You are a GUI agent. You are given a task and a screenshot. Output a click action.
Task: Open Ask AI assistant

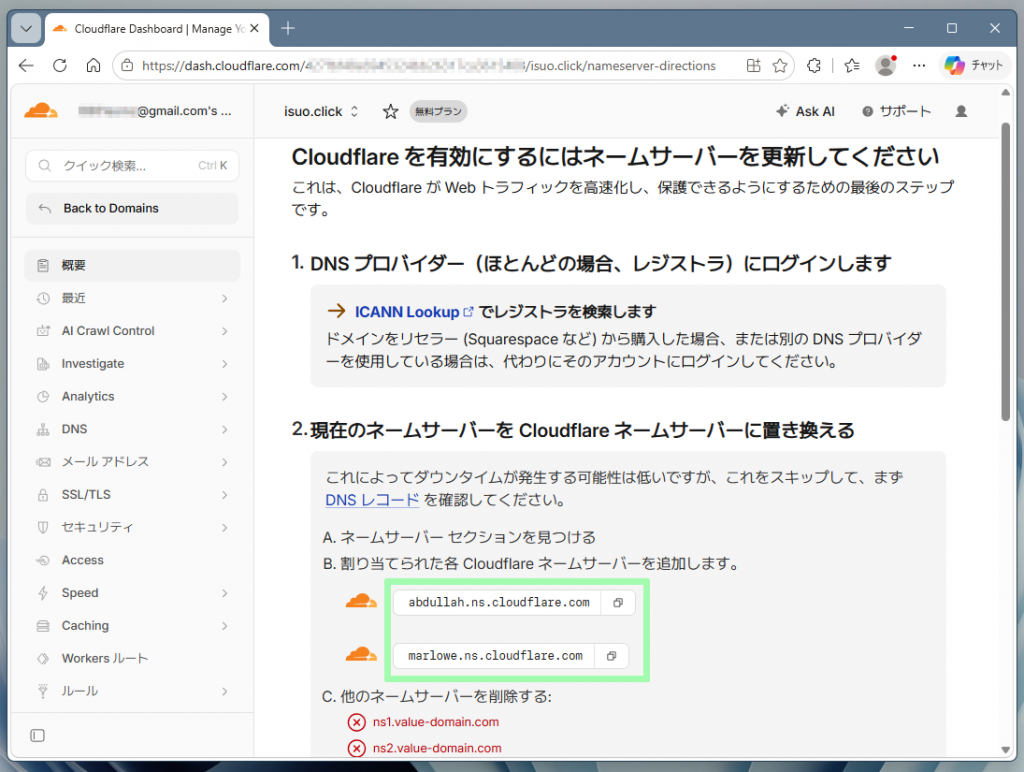click(x=805, y=112)
